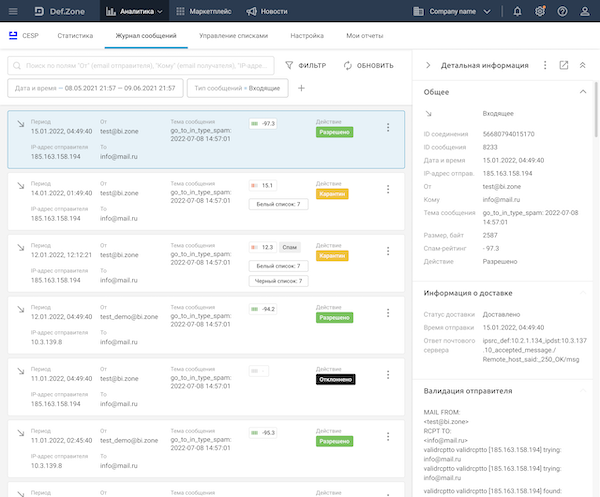Click the detail panel scrollbar
Image resolution: width=600 pixels, height=497 pixels.
click(596, 109)
